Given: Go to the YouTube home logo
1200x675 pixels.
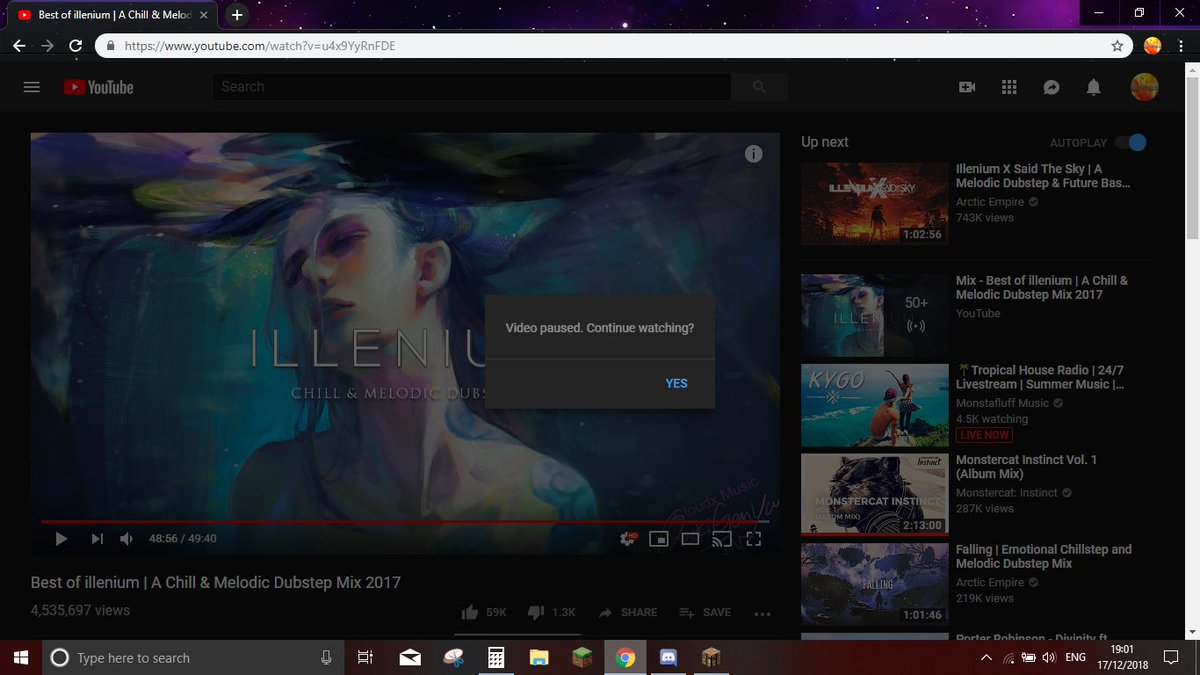Looking at the screenshot, I should [x=98, y=87].
